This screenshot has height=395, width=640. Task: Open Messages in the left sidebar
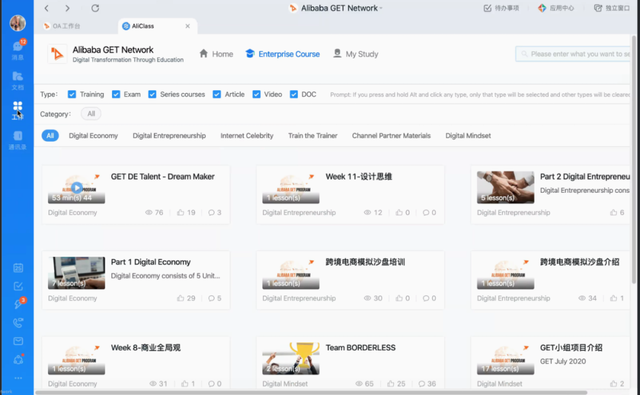point(18,49)
